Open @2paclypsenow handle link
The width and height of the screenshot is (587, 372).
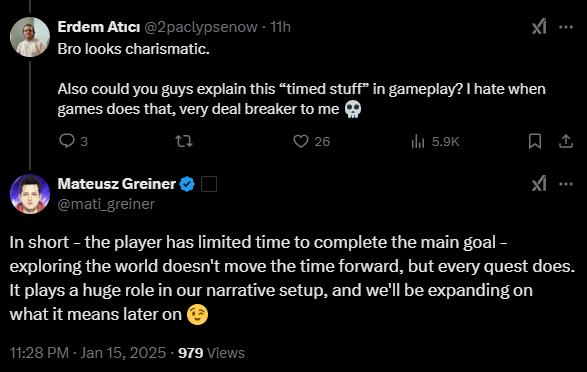point(201,27)
